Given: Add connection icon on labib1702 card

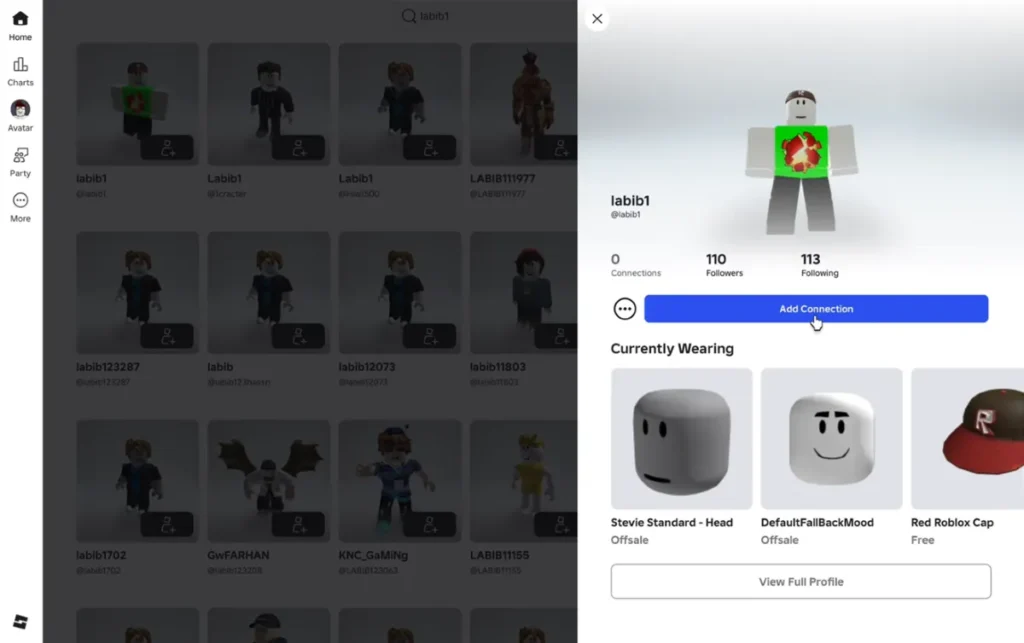Looking at the screenshot, I should pos(167,524).
